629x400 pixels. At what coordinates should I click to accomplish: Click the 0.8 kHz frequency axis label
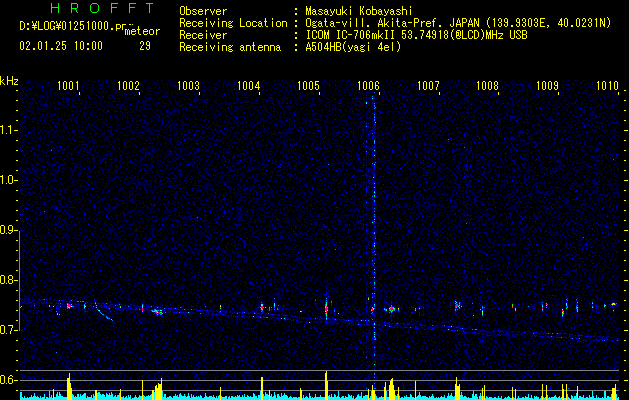[x=8, y=280]
